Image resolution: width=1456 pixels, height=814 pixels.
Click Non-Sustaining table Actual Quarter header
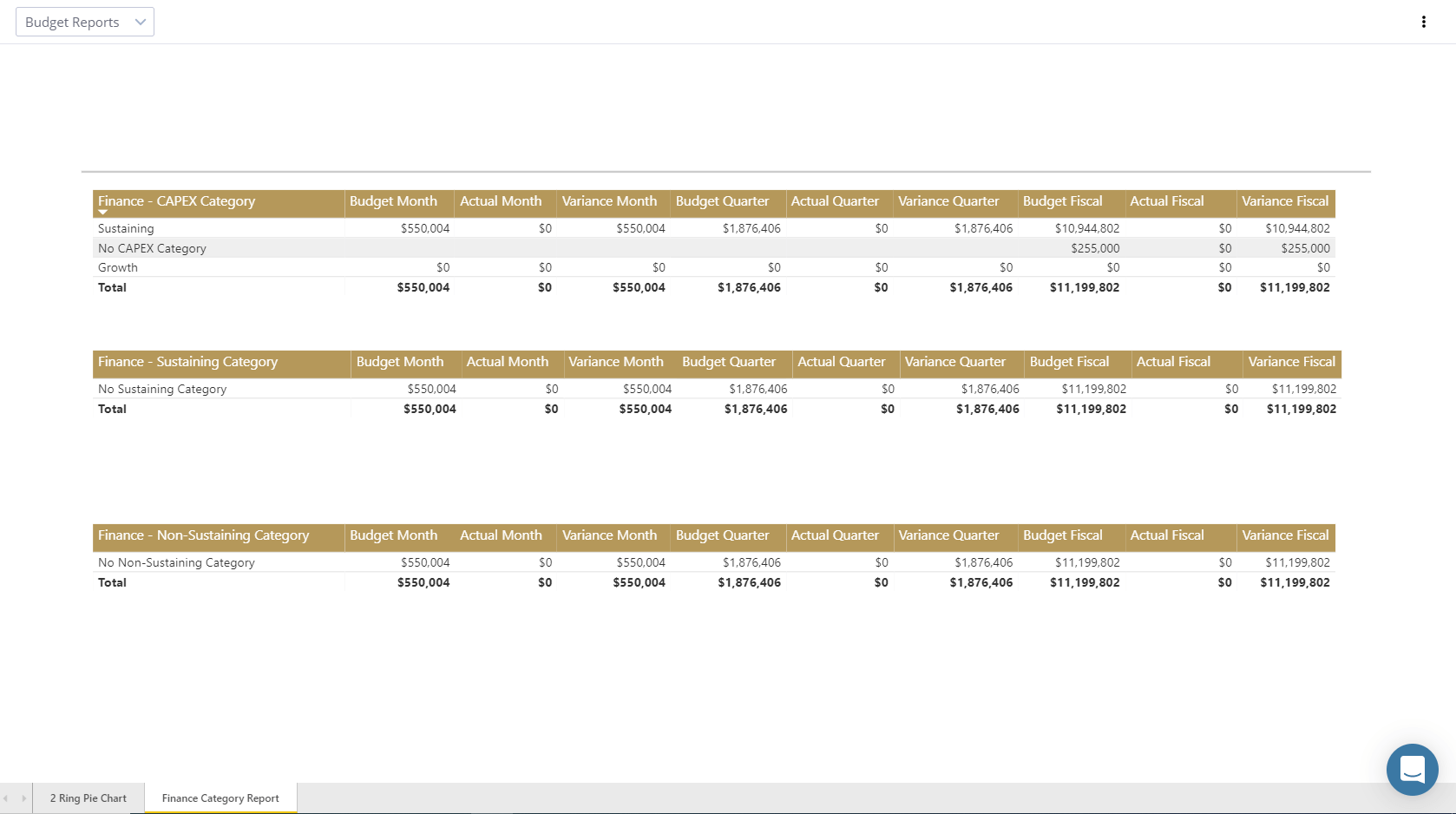coord(835,535)
